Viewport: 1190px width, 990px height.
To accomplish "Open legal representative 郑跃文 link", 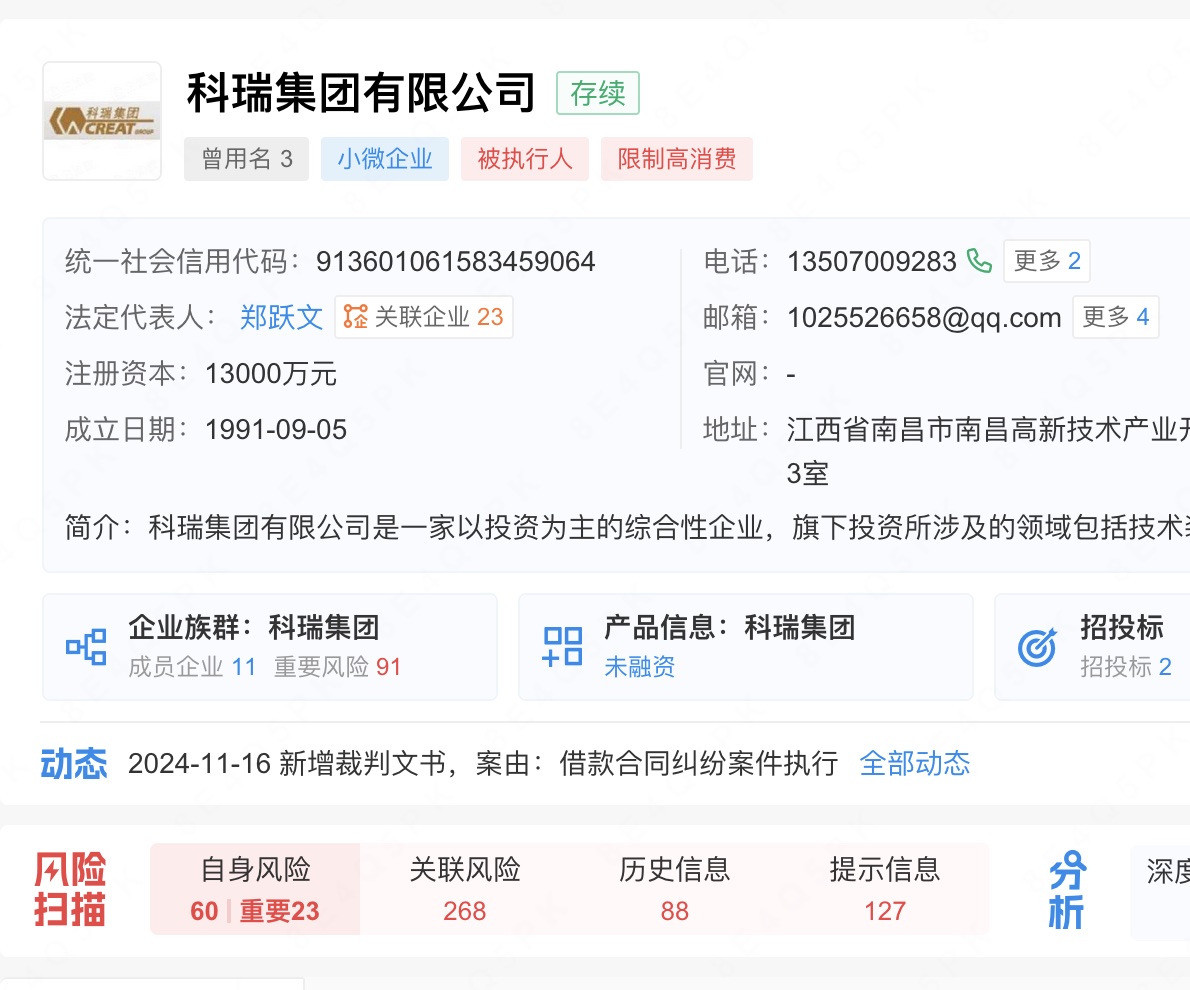I will pos(282,317).
